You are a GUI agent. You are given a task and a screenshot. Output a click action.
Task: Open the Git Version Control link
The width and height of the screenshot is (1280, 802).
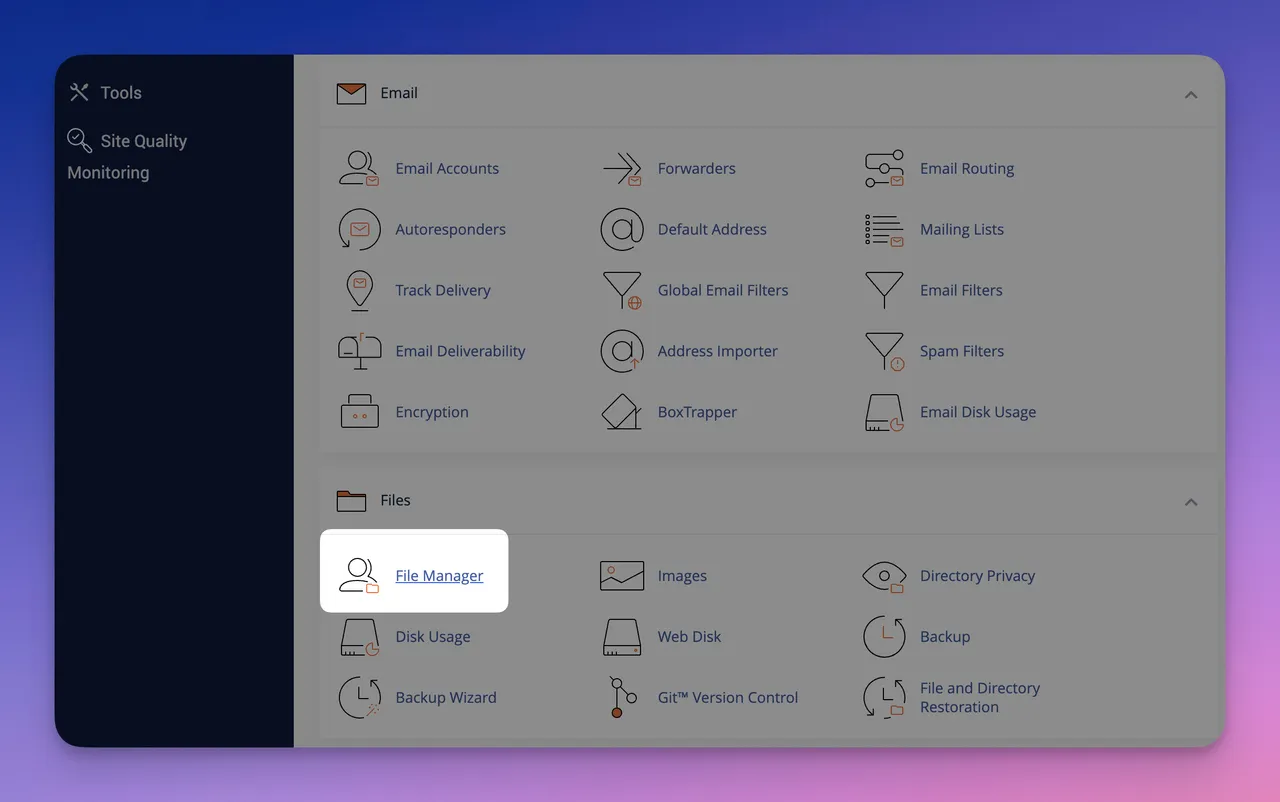pos(728,698)
